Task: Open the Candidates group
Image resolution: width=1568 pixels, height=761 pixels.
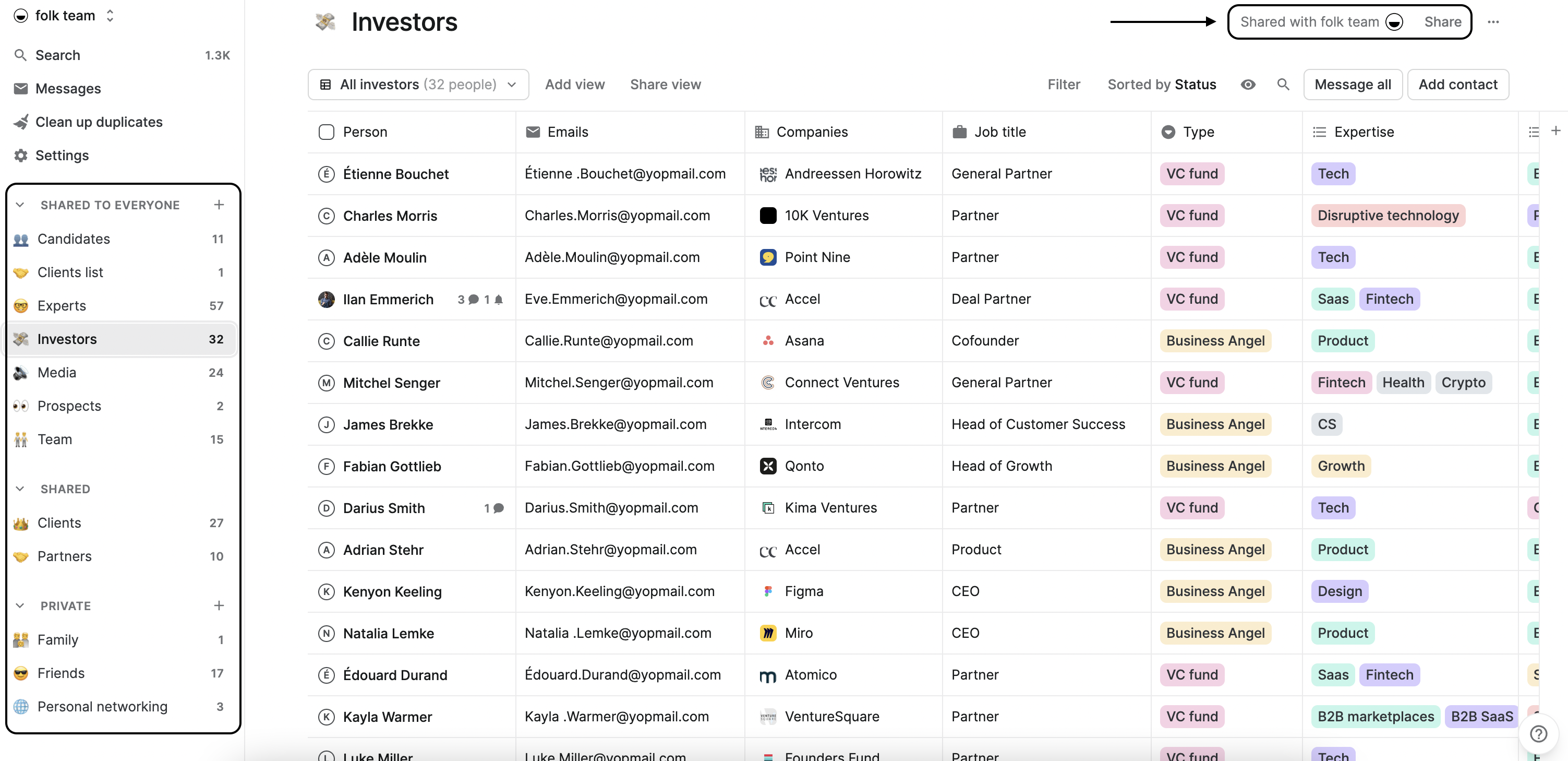Action: point(122,239)
